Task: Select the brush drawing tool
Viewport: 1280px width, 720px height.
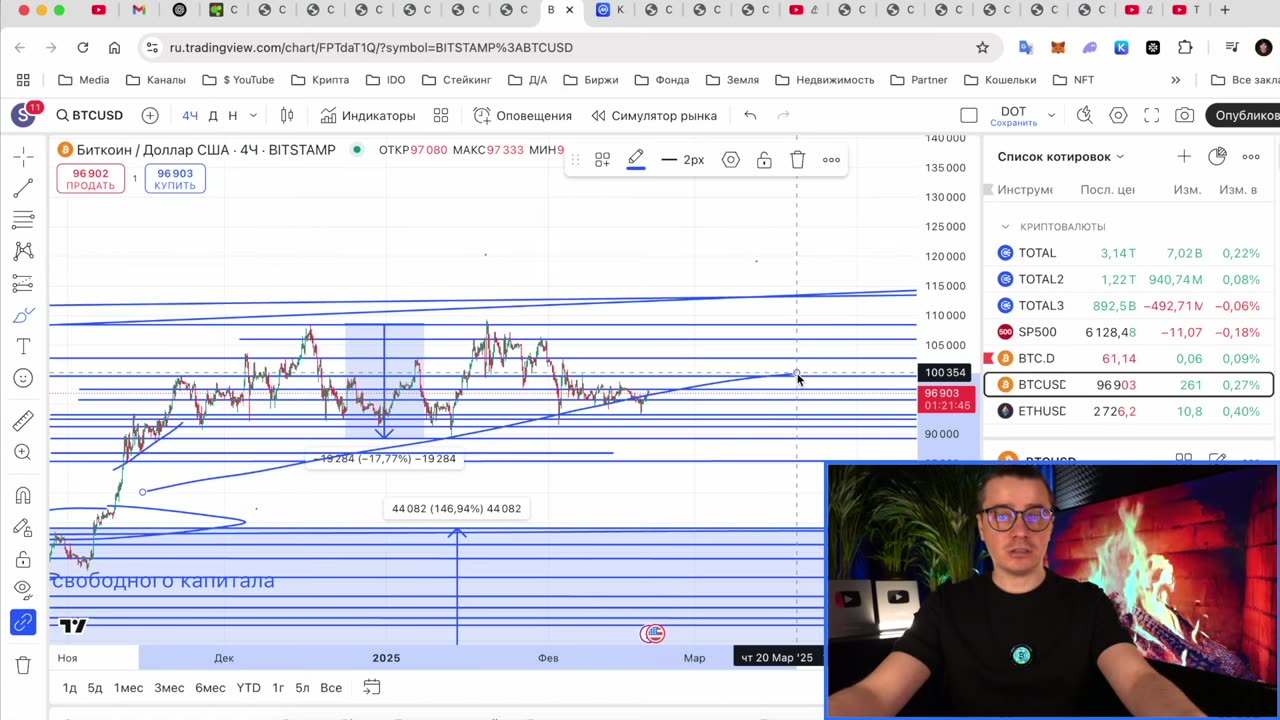Action: (x=23, y=315)
